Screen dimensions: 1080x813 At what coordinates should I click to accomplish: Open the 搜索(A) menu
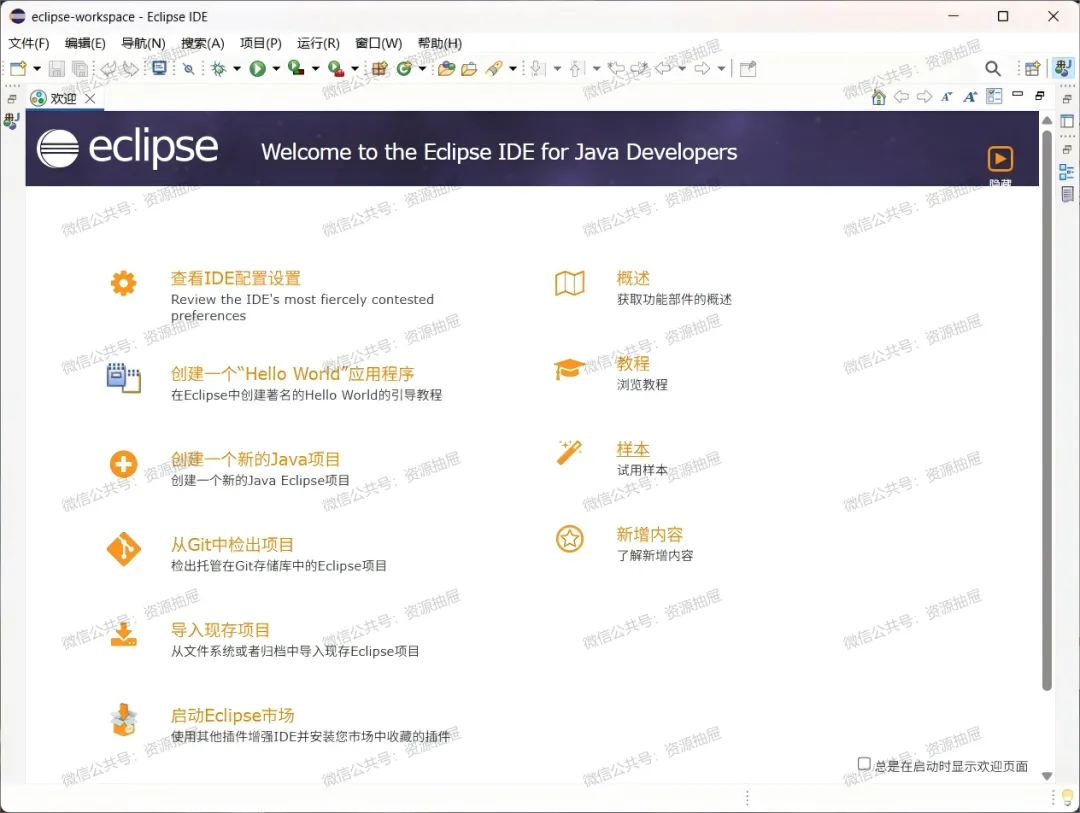pyautogui.click(x=202, y=43)
